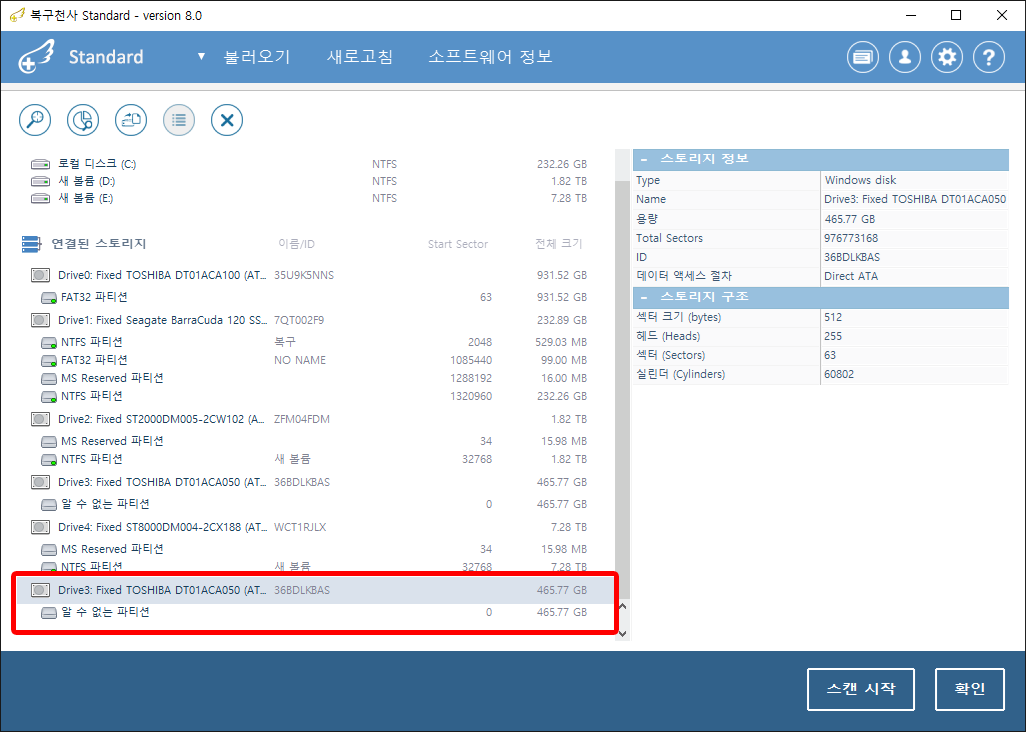This screenshot has width=1026, height=732.
Task: Toggle the list view toolbar icon
Action: click(x=179, y=120)
